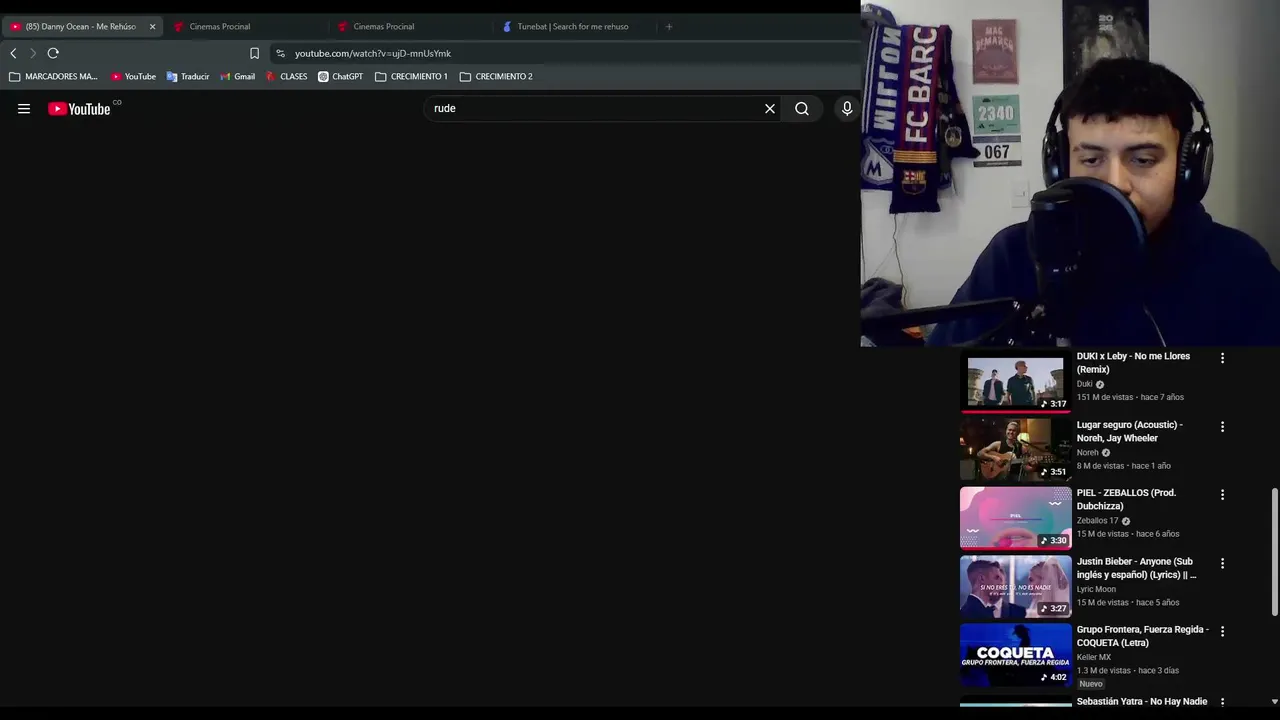Go back with the browser back arrow
The width and height of the screenshot is (1280, 720).
point(13,53)
